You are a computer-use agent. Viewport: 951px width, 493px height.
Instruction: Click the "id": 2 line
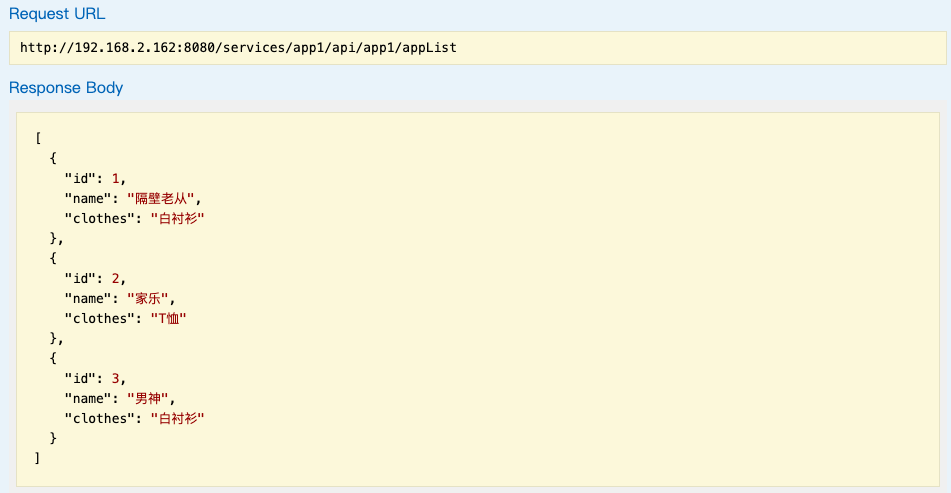(95, 278)
